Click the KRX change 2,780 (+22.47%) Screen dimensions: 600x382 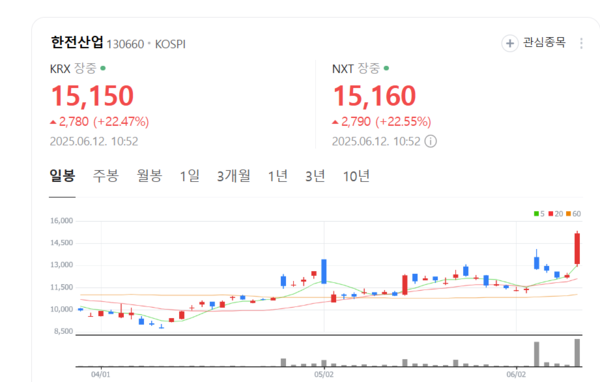(x=99, y=122)
